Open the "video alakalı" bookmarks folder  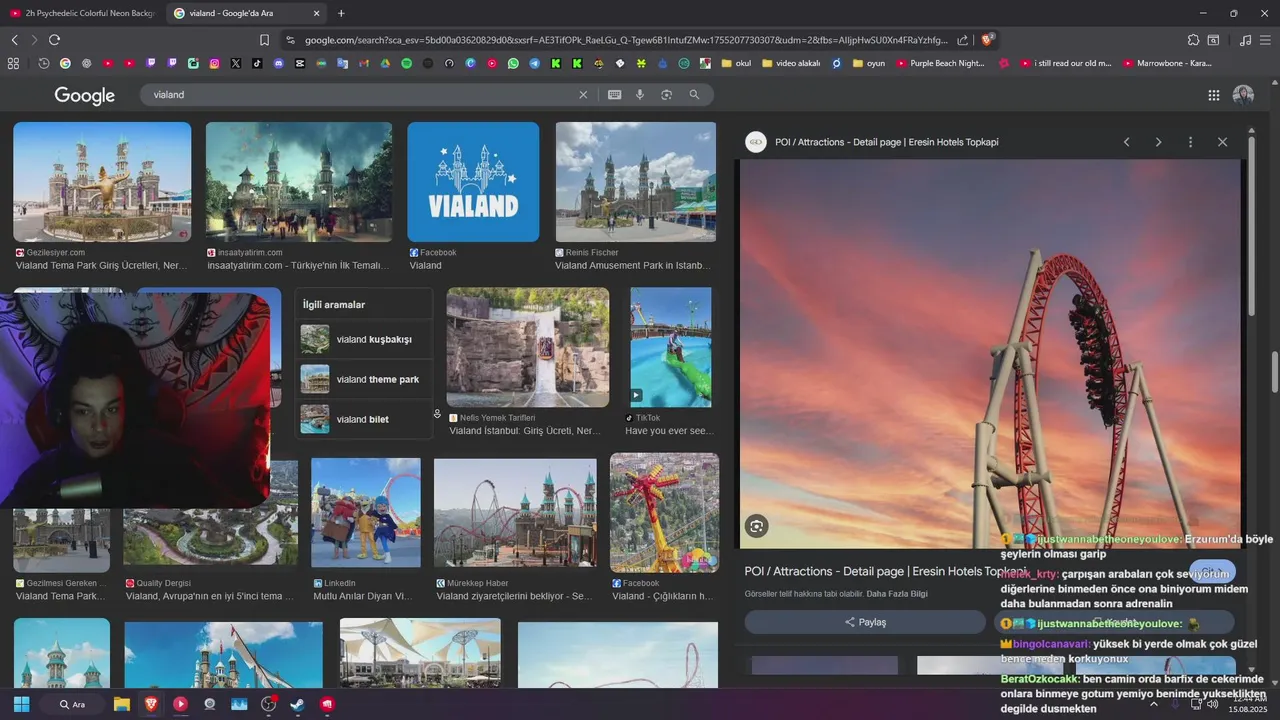pyautogui.click(x=791, y=63)
